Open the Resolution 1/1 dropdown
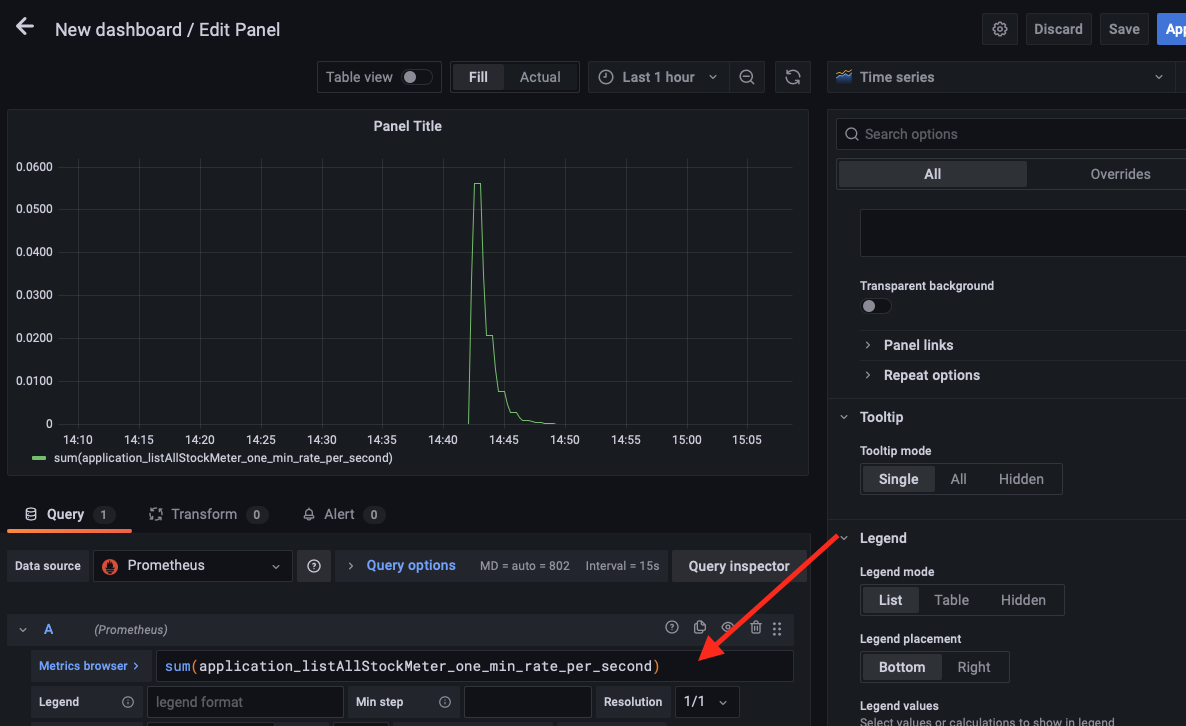The image size is (1186, 726). tap(706, 702)
